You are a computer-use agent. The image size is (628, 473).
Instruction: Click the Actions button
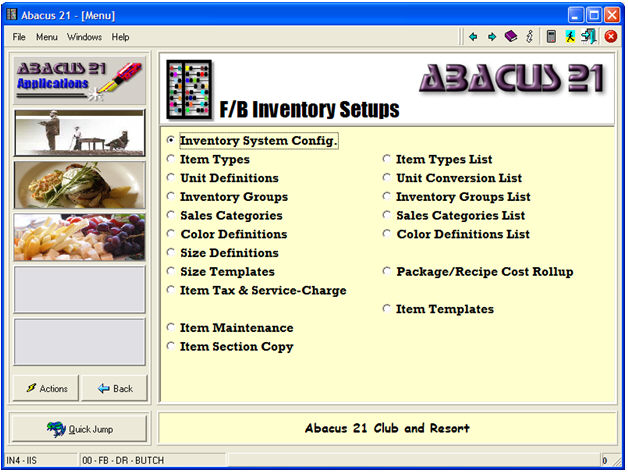[46, 388]
